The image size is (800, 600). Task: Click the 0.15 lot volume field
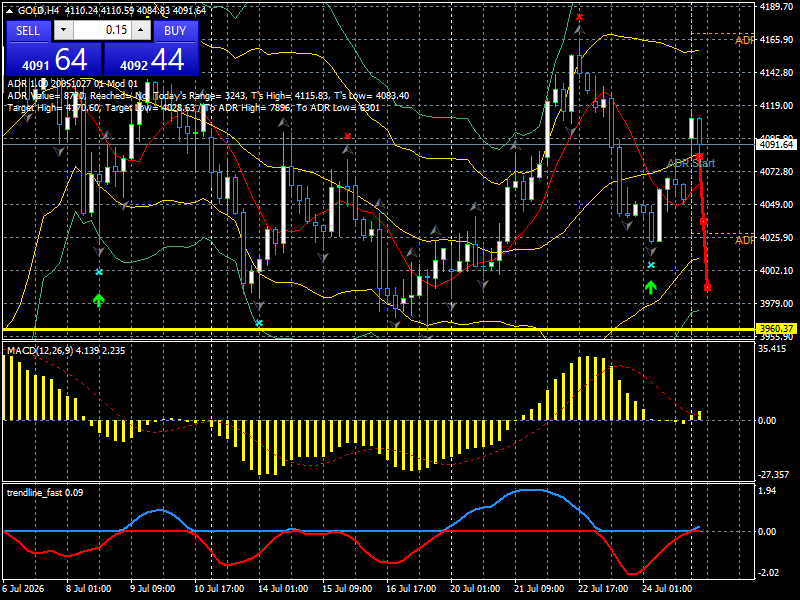click(x=102, y=30)
